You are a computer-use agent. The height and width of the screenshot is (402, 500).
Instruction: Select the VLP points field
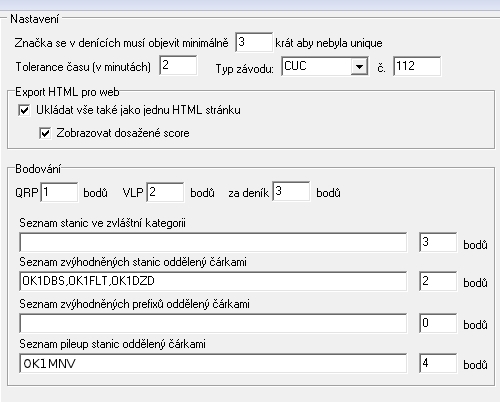pyautogui.click(x=165, y=192)
